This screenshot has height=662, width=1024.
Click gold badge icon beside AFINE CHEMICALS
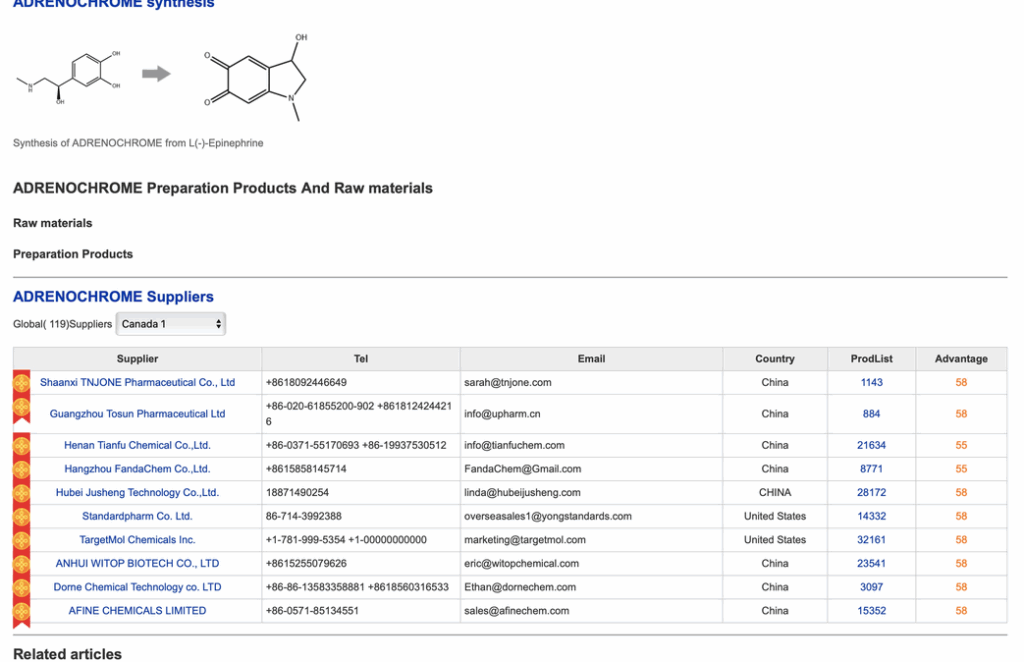pyautogui.click(x=22, y=612)
